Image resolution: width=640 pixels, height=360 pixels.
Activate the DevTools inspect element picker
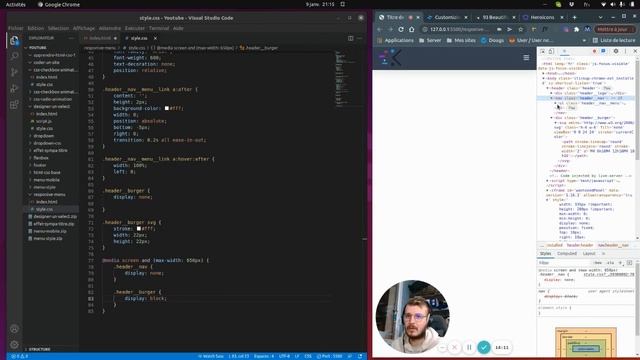click(x=542, y=51)
